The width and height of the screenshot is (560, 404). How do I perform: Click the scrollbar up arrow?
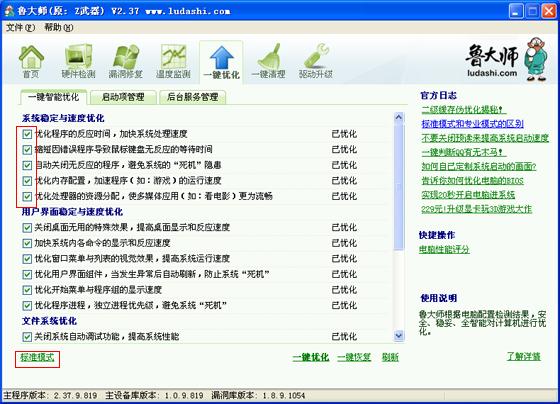399,117
